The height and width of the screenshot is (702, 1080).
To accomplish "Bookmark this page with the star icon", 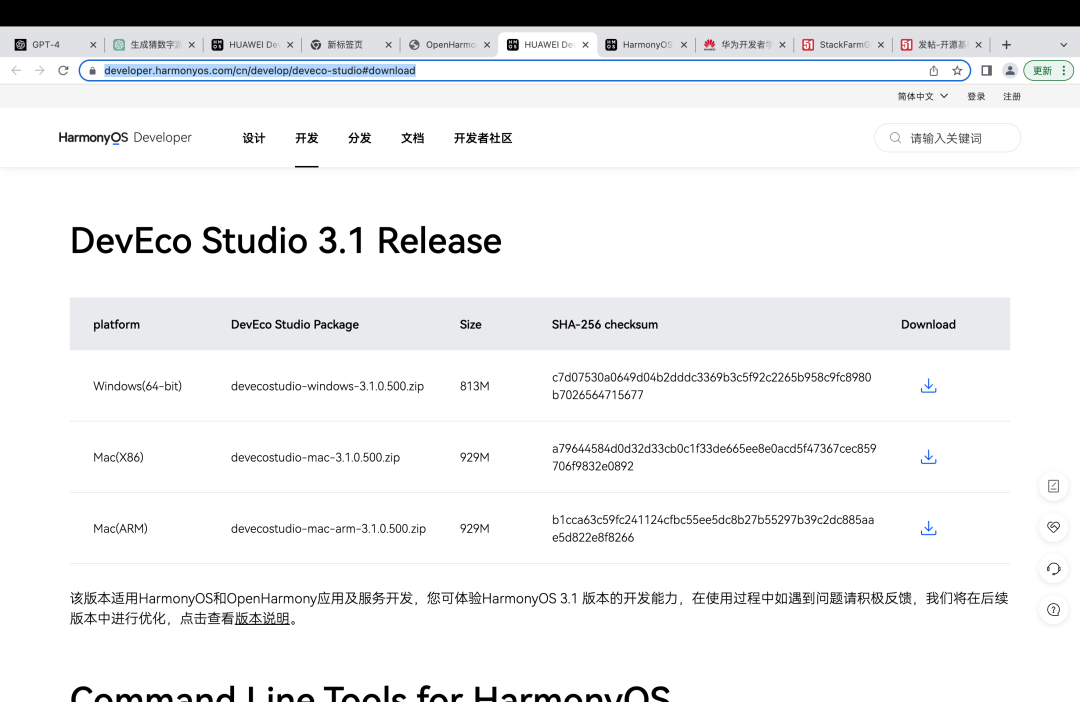I will coord(957,70).
